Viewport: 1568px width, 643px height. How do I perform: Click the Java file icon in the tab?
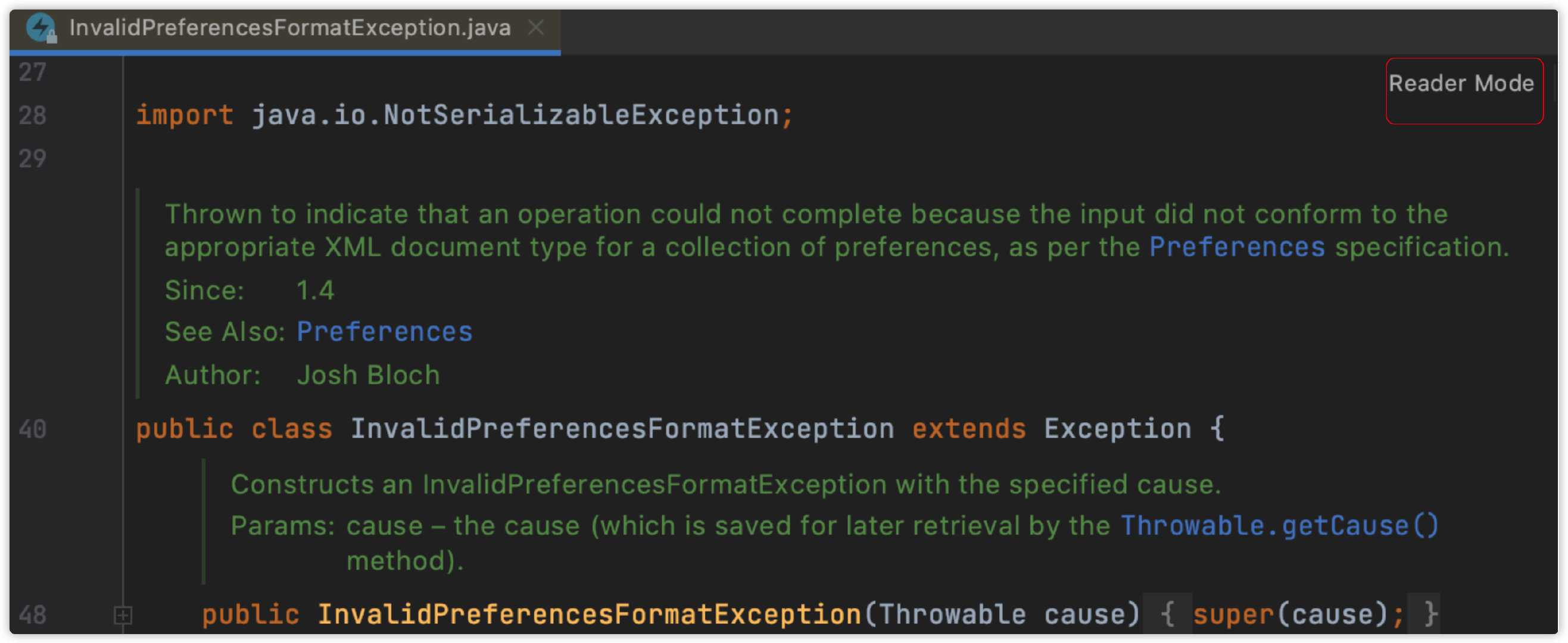coord(42,28)
